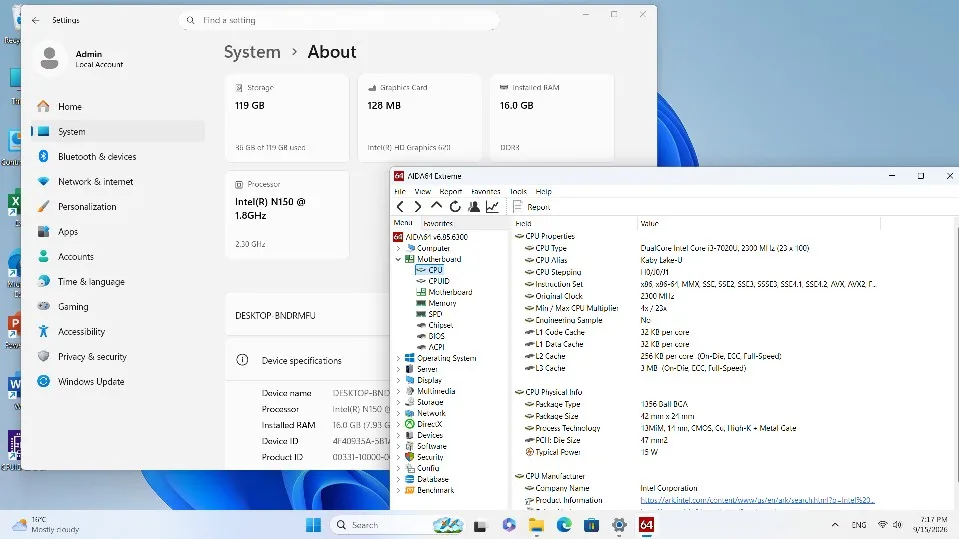This screenshot has height=539, width=959.
Task: Open the View menu in AIDA64
Action: click(423, 191)
